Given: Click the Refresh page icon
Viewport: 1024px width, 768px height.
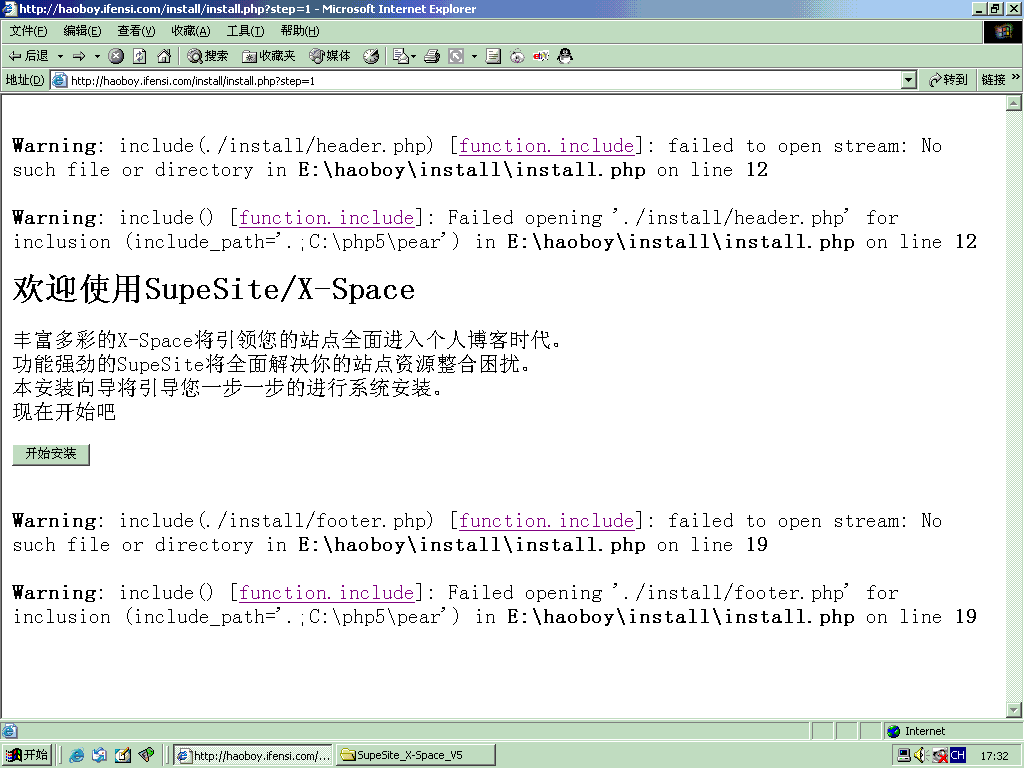Looking at the screenshot, I should pos(140,56).
